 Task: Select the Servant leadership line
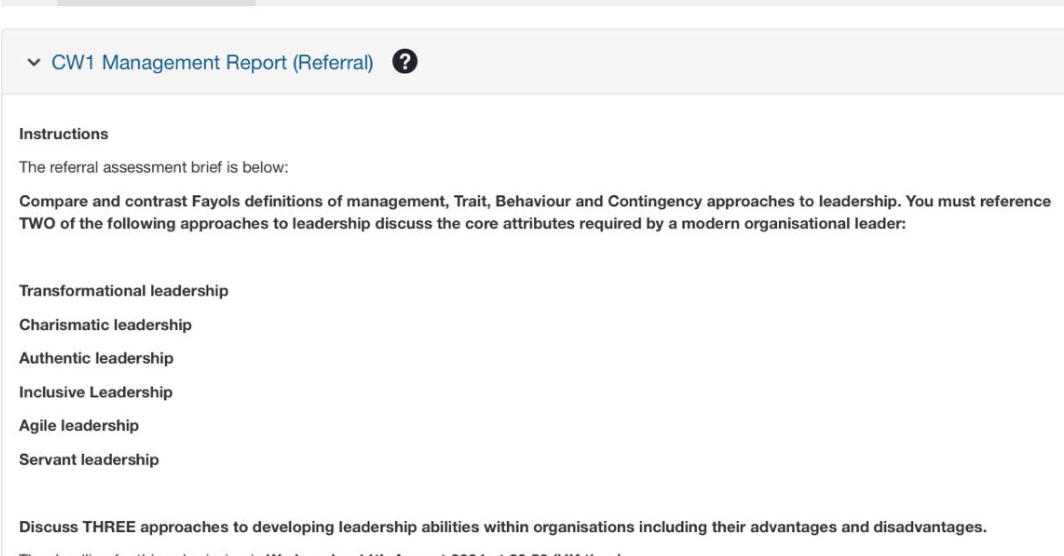coord(89,460)
